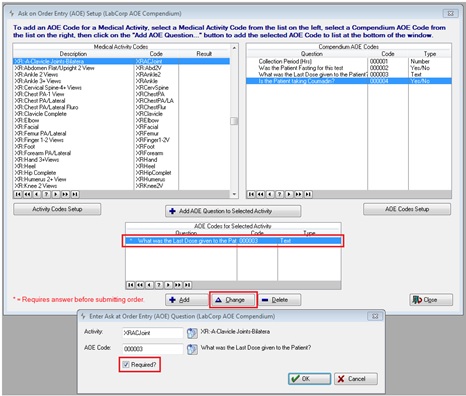This screenshot has width=466, height=396.
Task: Open AOE Codes Setup
Action: (x=407, y=209)
